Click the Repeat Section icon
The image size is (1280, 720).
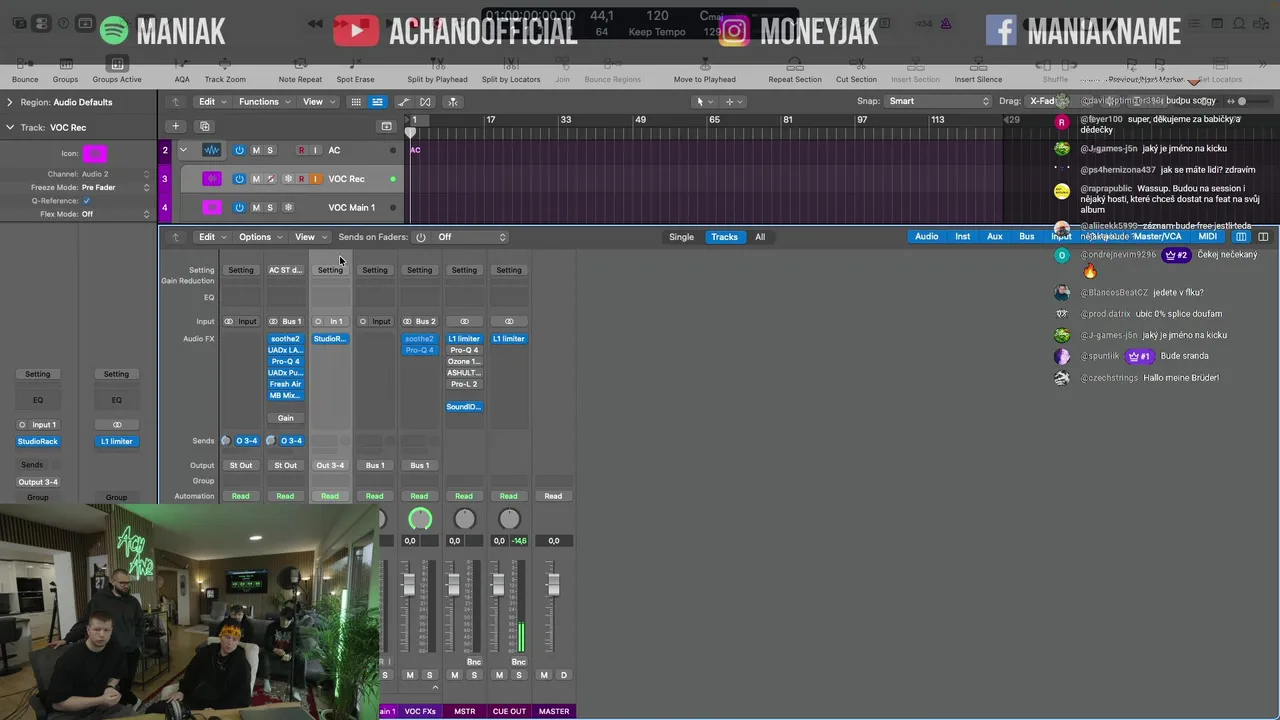coord(794,64)
